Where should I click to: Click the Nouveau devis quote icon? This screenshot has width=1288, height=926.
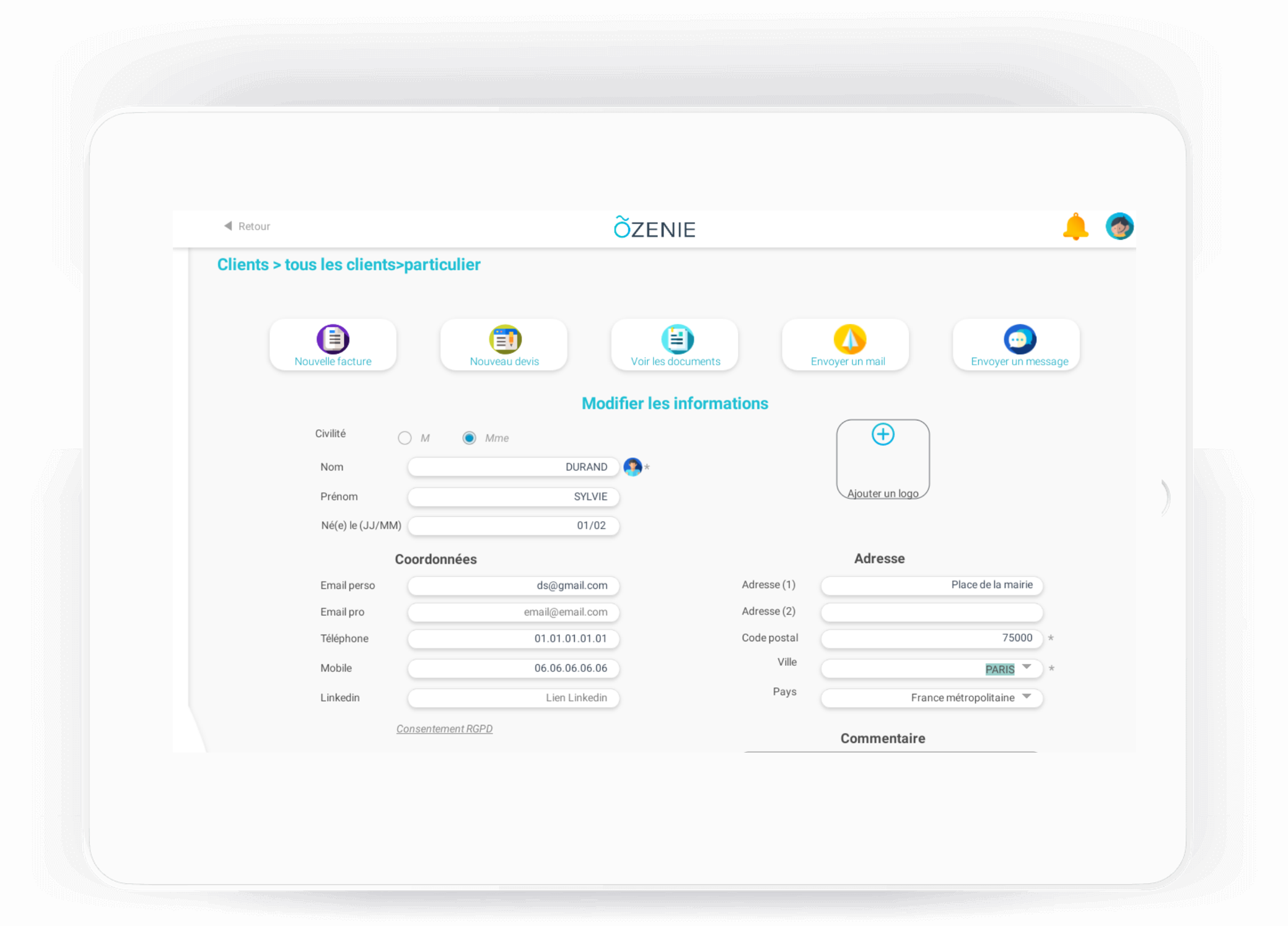pos(505,339)
